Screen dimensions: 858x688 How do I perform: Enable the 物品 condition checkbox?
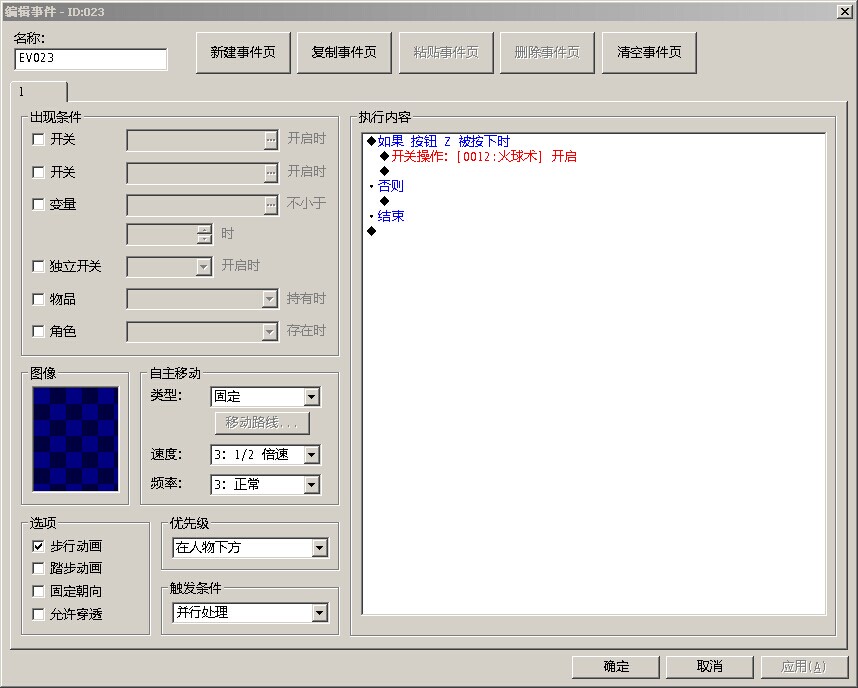tap(38, 299)
